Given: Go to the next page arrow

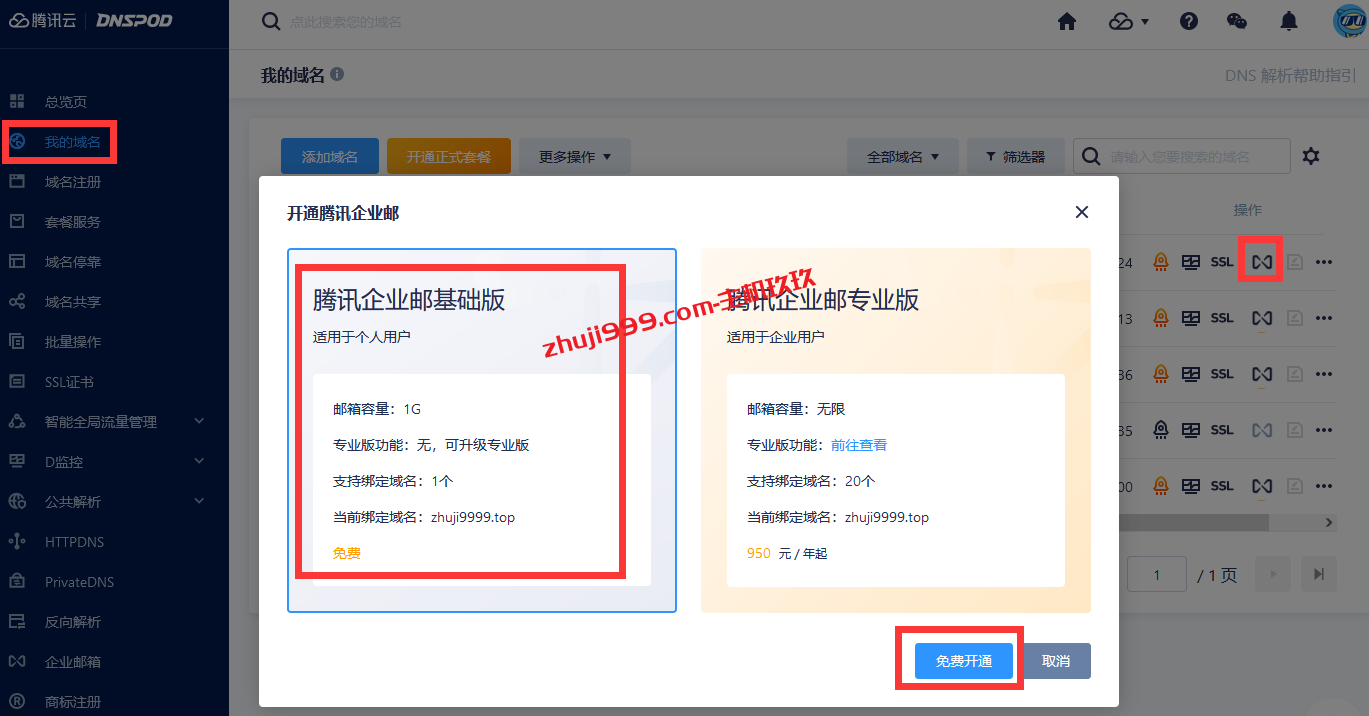Looking at the screenshot, I should [x=1273, y=574].
